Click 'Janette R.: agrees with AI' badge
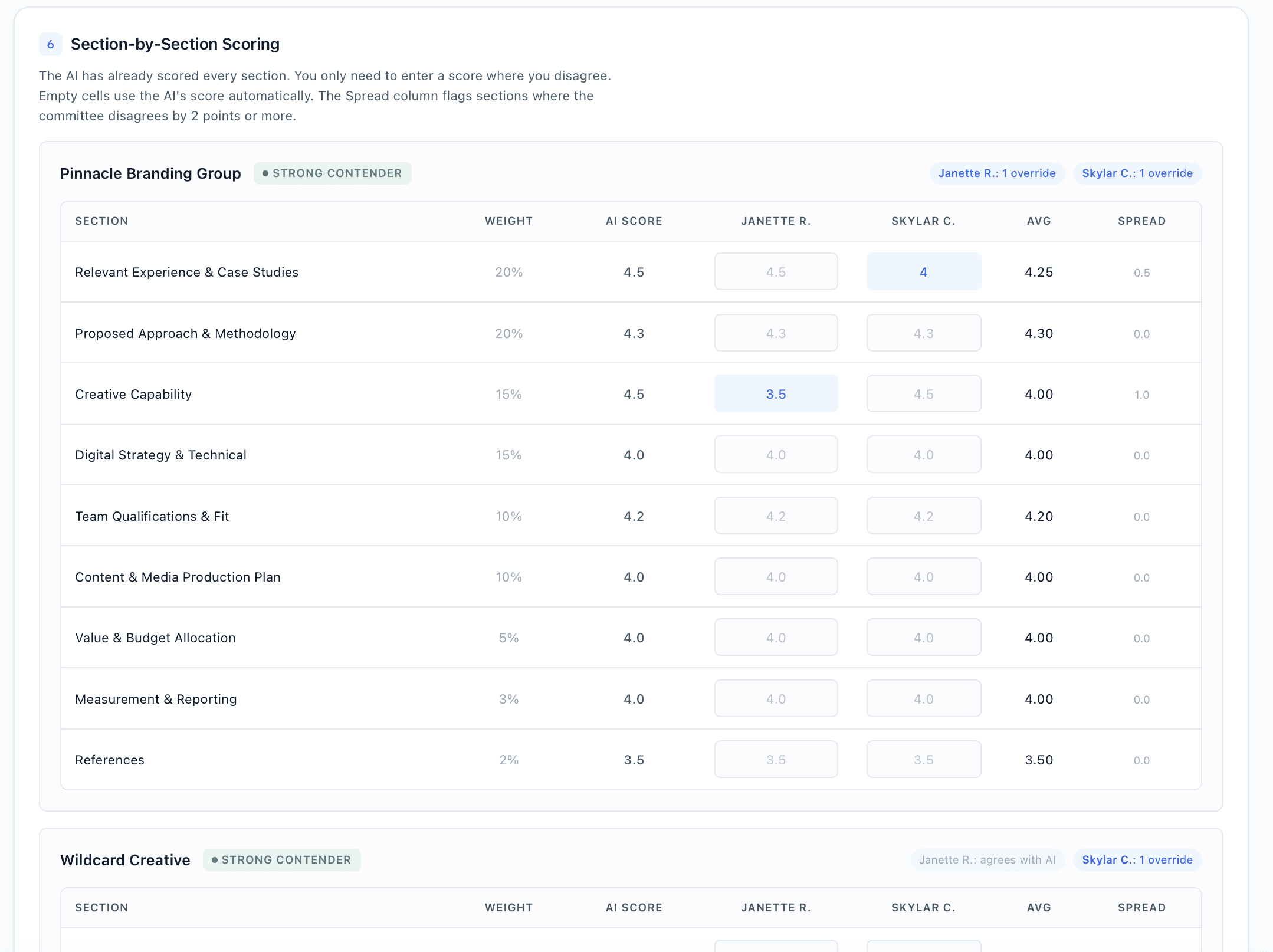The height and width of the screenshot is (952, 1273). click(987, 859)
